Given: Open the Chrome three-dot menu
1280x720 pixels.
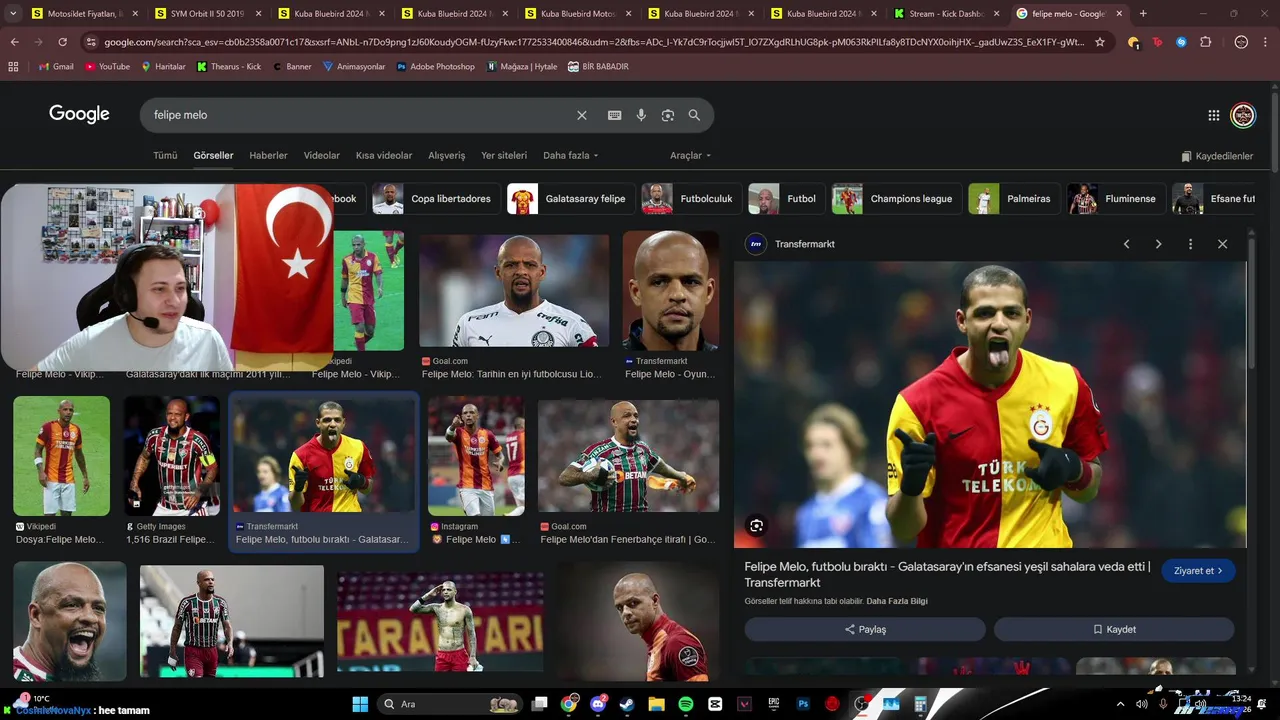Looking at the screenshot, I should pos(1266,42).
